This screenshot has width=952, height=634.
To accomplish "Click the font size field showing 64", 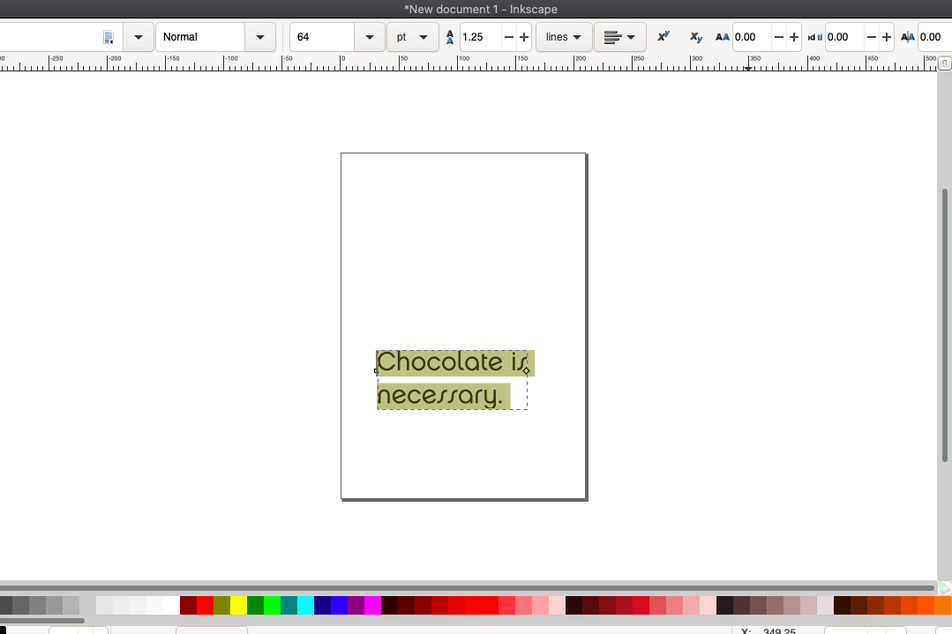I will (322, 37).
